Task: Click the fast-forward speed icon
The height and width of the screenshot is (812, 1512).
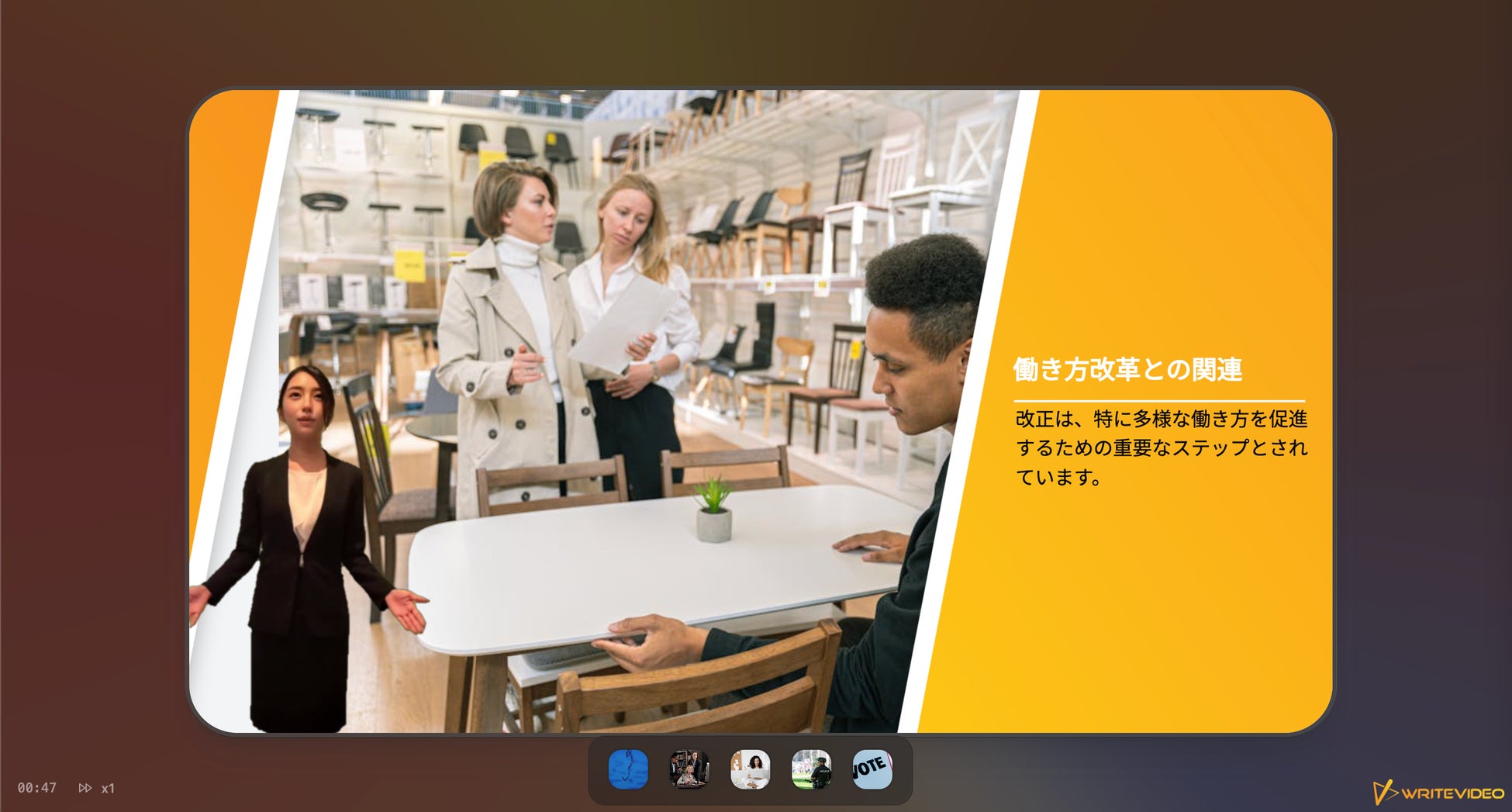Action: coord(85,788)
